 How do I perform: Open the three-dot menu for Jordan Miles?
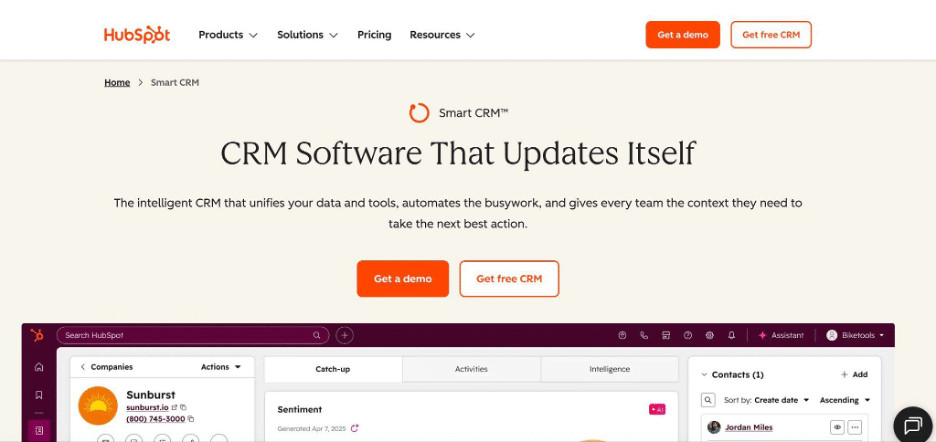click(855, 427)
